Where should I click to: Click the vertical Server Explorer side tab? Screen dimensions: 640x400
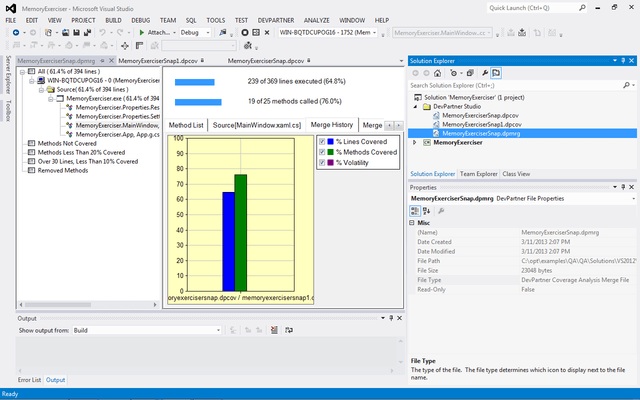[x=8, y=75]
